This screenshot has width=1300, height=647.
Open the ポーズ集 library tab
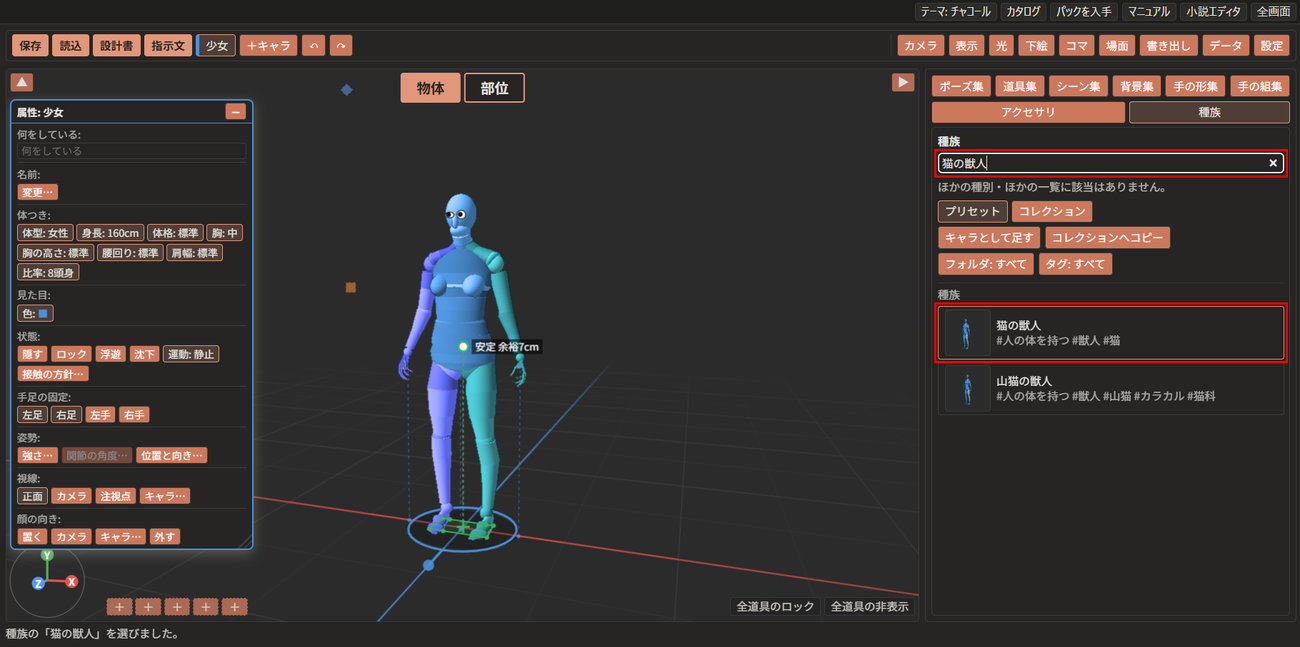(961, 86)
